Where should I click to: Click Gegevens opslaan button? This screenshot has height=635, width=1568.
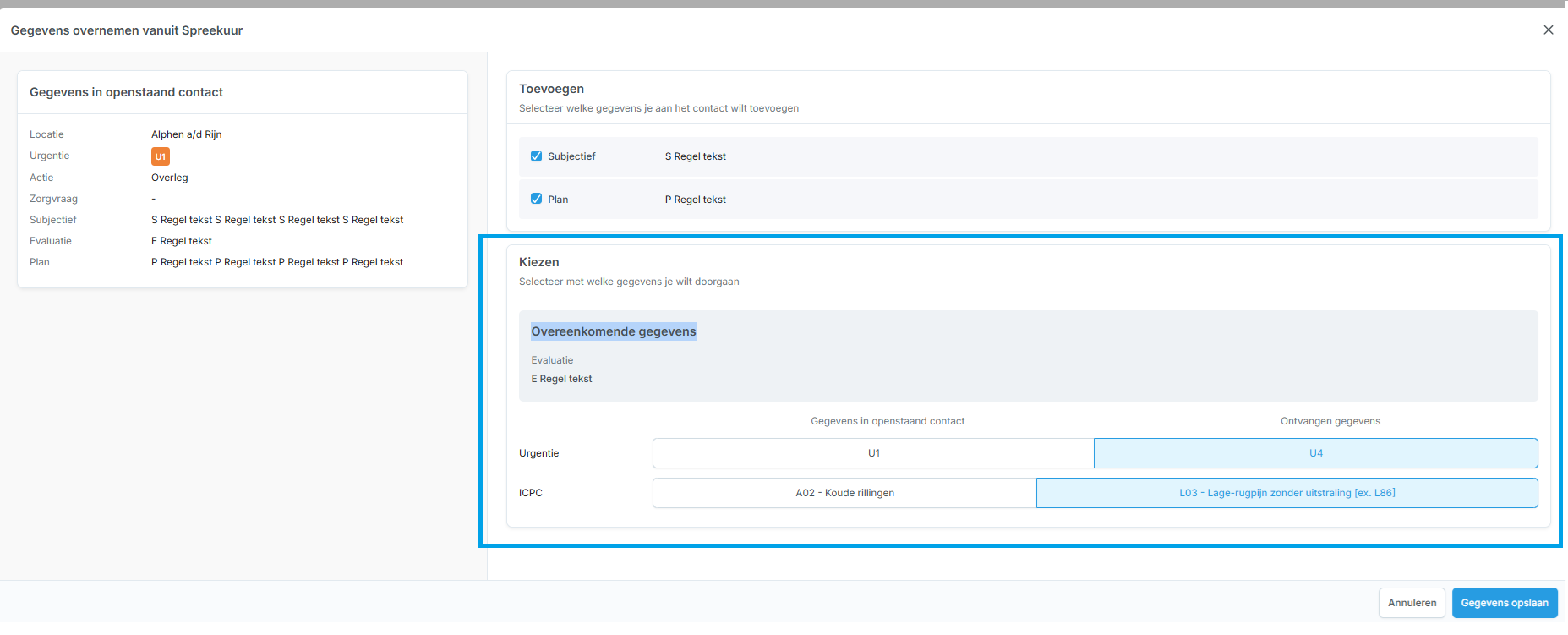pos(1505,603)
